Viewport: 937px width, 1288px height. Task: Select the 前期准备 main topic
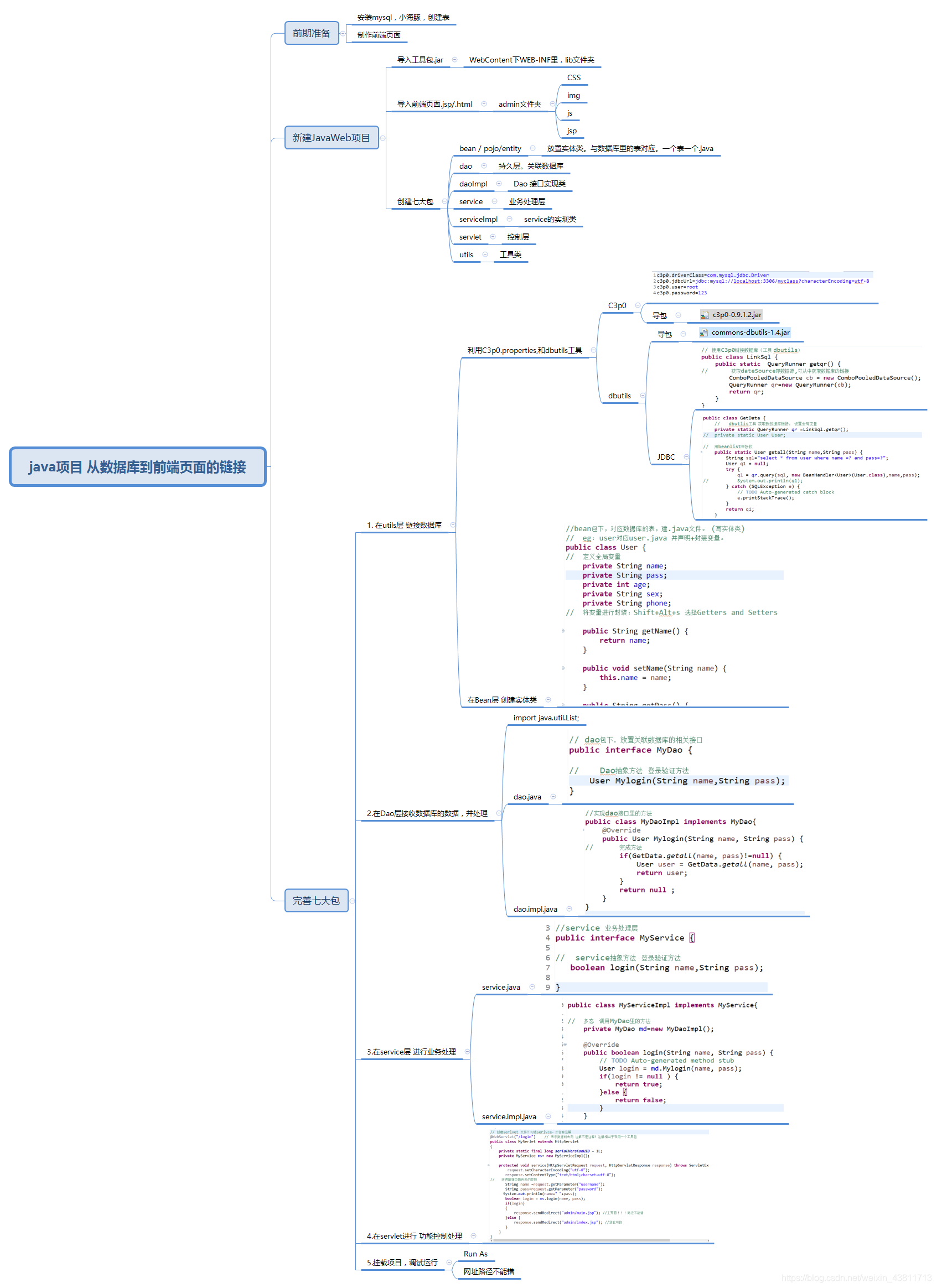click(312, 33)
